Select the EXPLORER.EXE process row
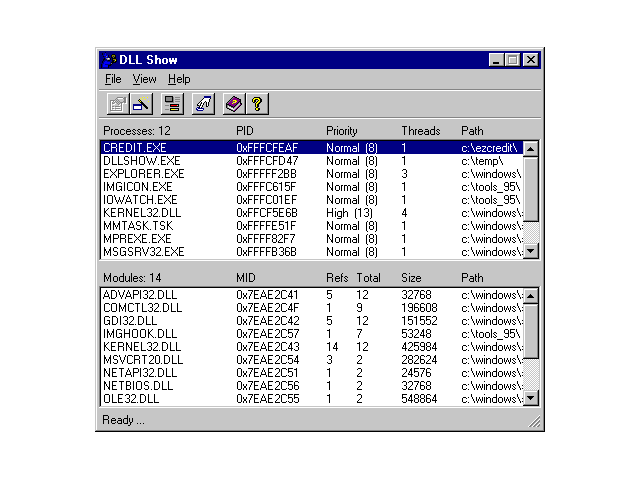Screen dimensions: 640x480 [x=142, y=173]
